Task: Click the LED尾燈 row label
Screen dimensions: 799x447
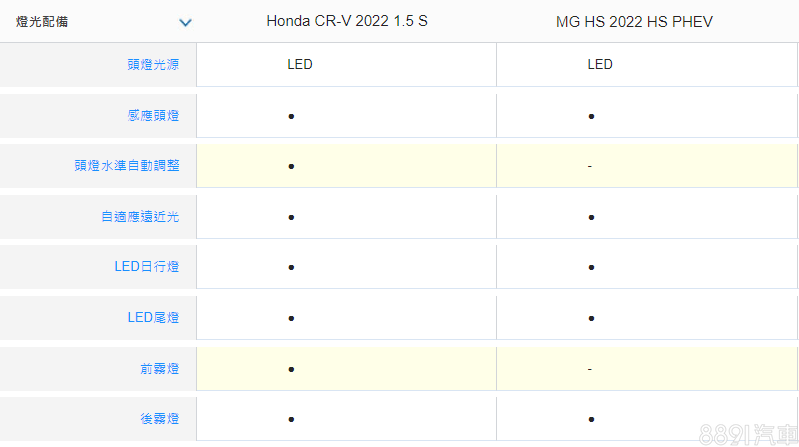Action: (153, 317)
